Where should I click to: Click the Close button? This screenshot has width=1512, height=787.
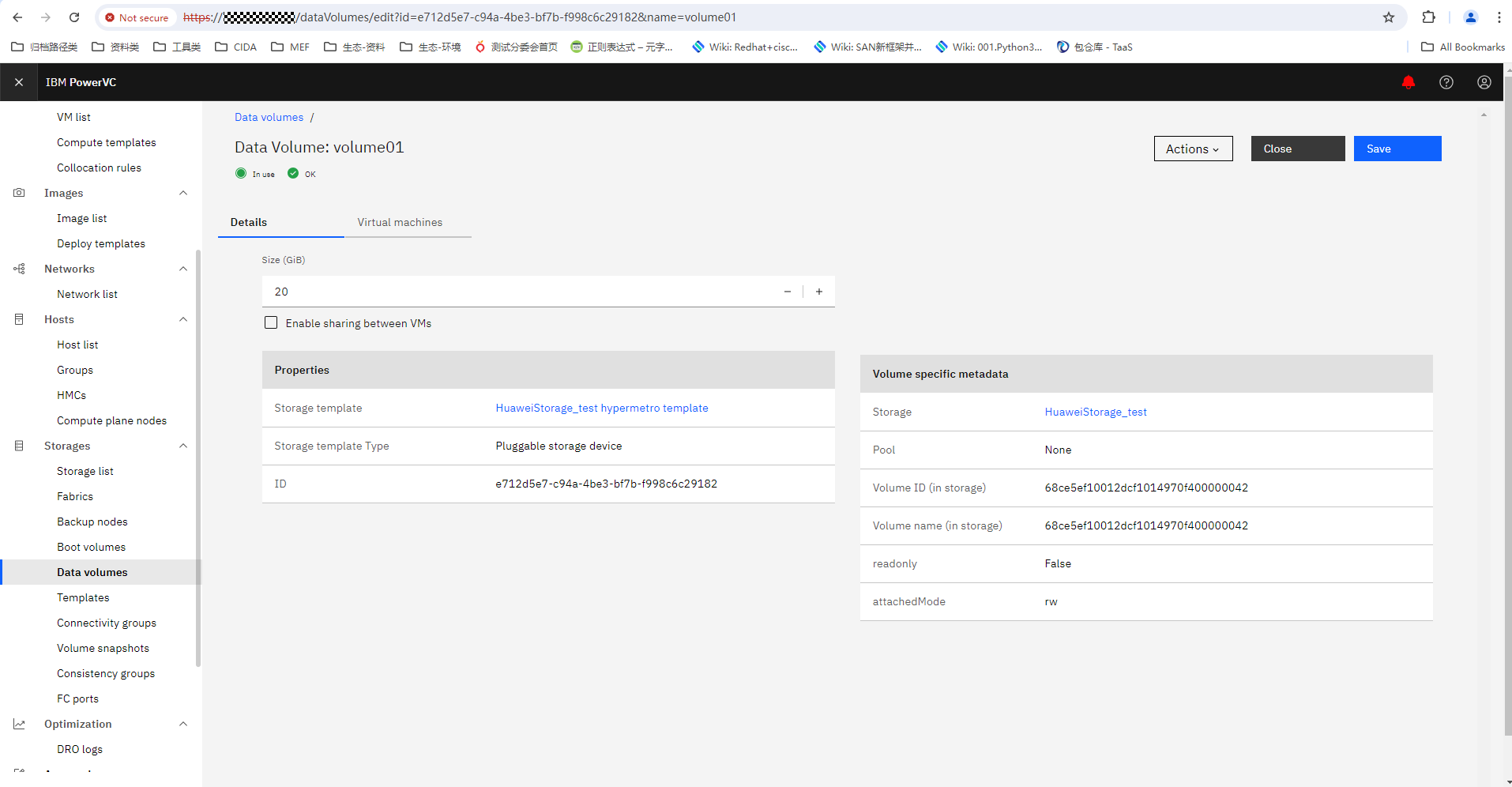pos(1298,149)
